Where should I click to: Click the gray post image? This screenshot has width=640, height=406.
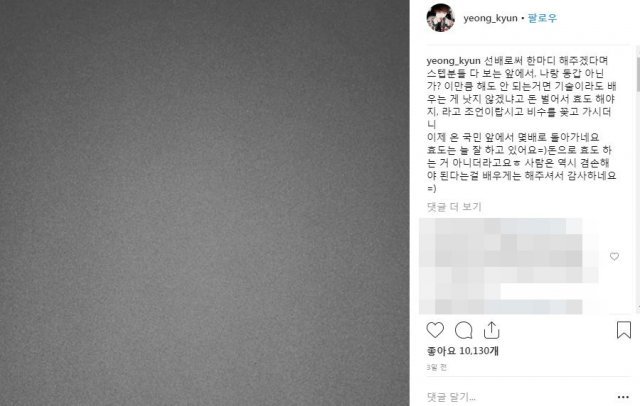[204, 203]
